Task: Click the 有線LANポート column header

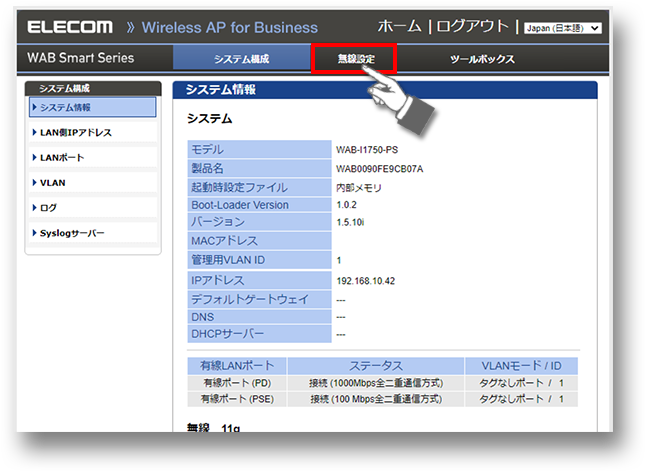Action: 237,366
